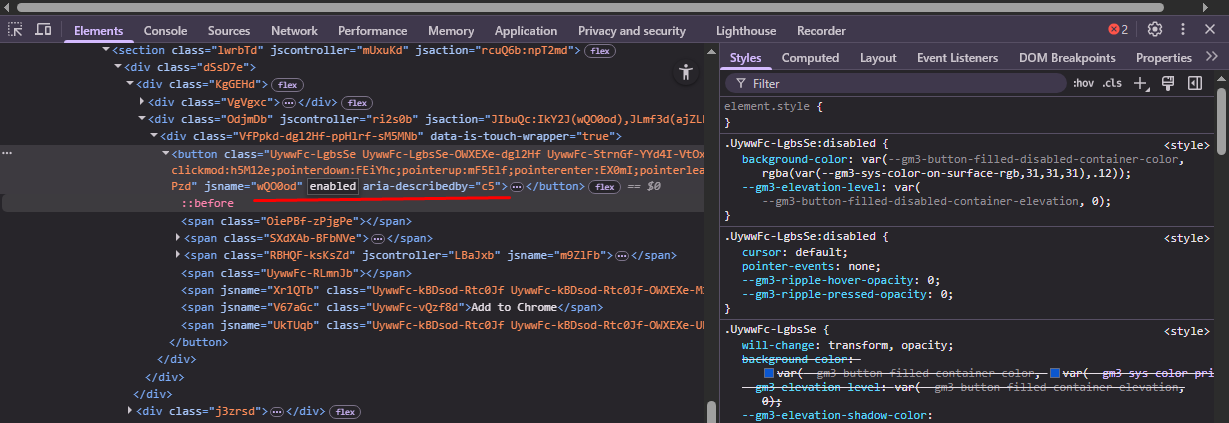Open first <style> source link
Viewport: 1229px width, 423px height.
pos(1187,144)
